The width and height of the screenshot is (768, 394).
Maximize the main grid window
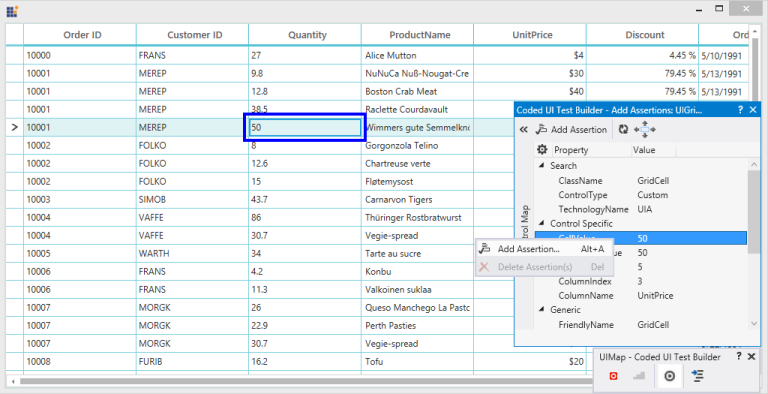point(719,9)
